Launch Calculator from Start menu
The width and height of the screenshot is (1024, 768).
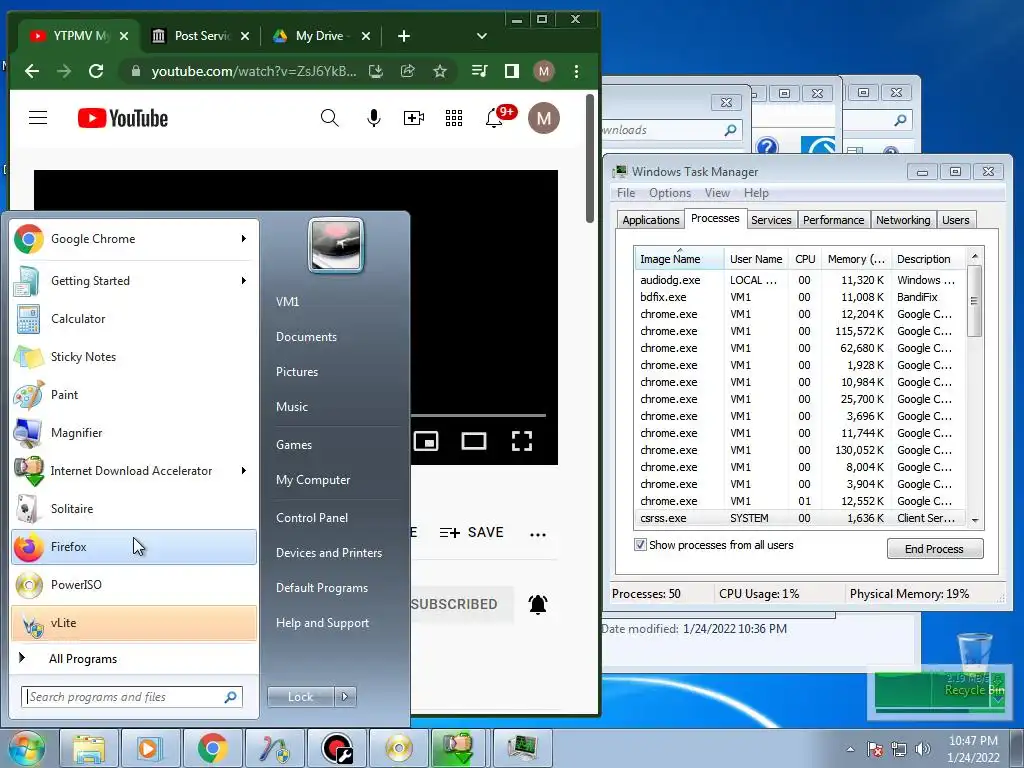click(x=134, y=319)
